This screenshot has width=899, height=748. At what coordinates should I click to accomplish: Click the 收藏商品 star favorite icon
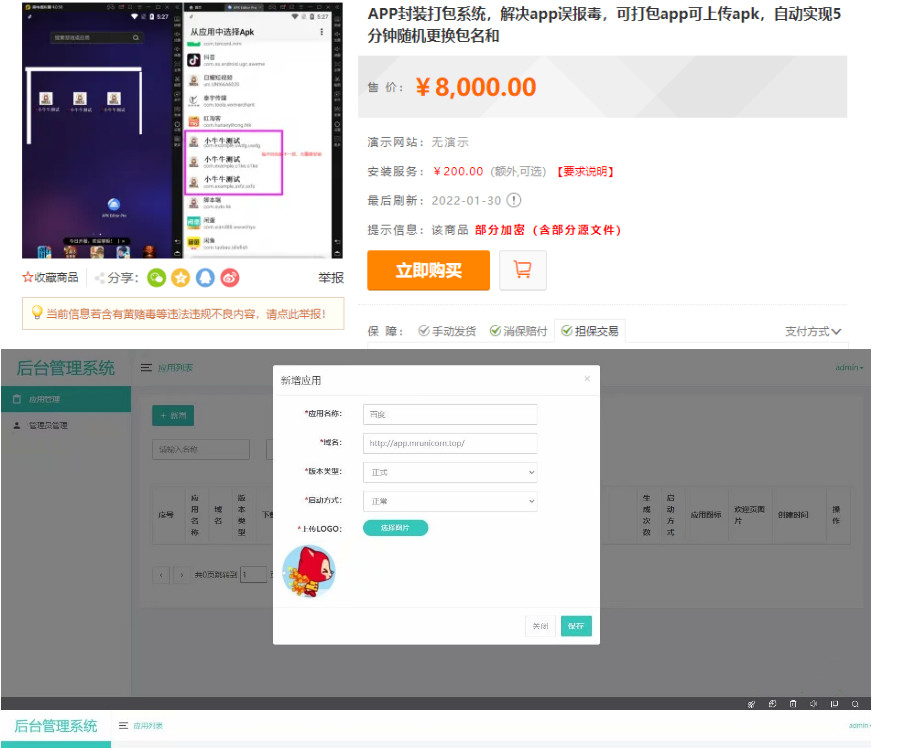click(28, 278)
